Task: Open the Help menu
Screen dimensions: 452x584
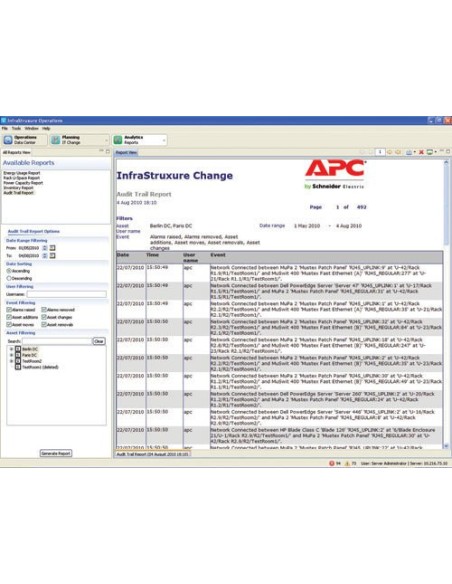Action: (x=46, y=128)
